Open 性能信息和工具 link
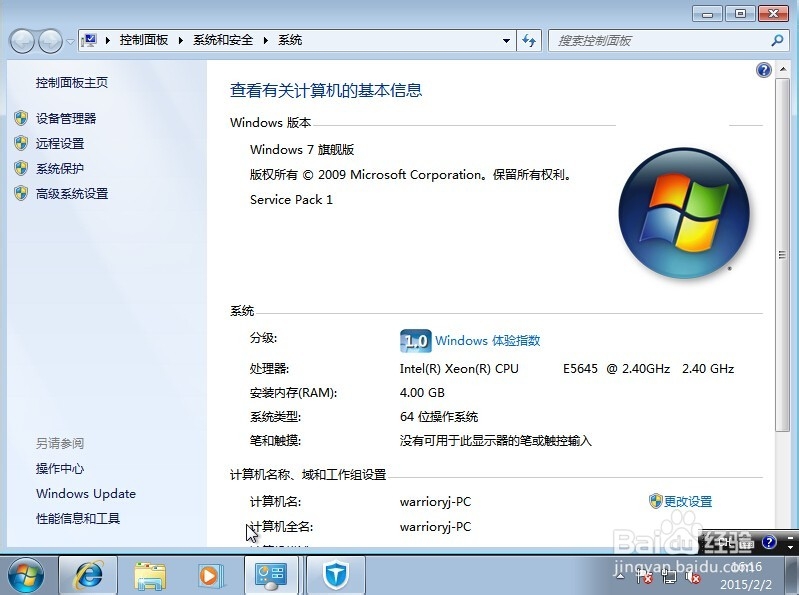Viewport: 799px width, 595px height. click(x=77, y=519)
